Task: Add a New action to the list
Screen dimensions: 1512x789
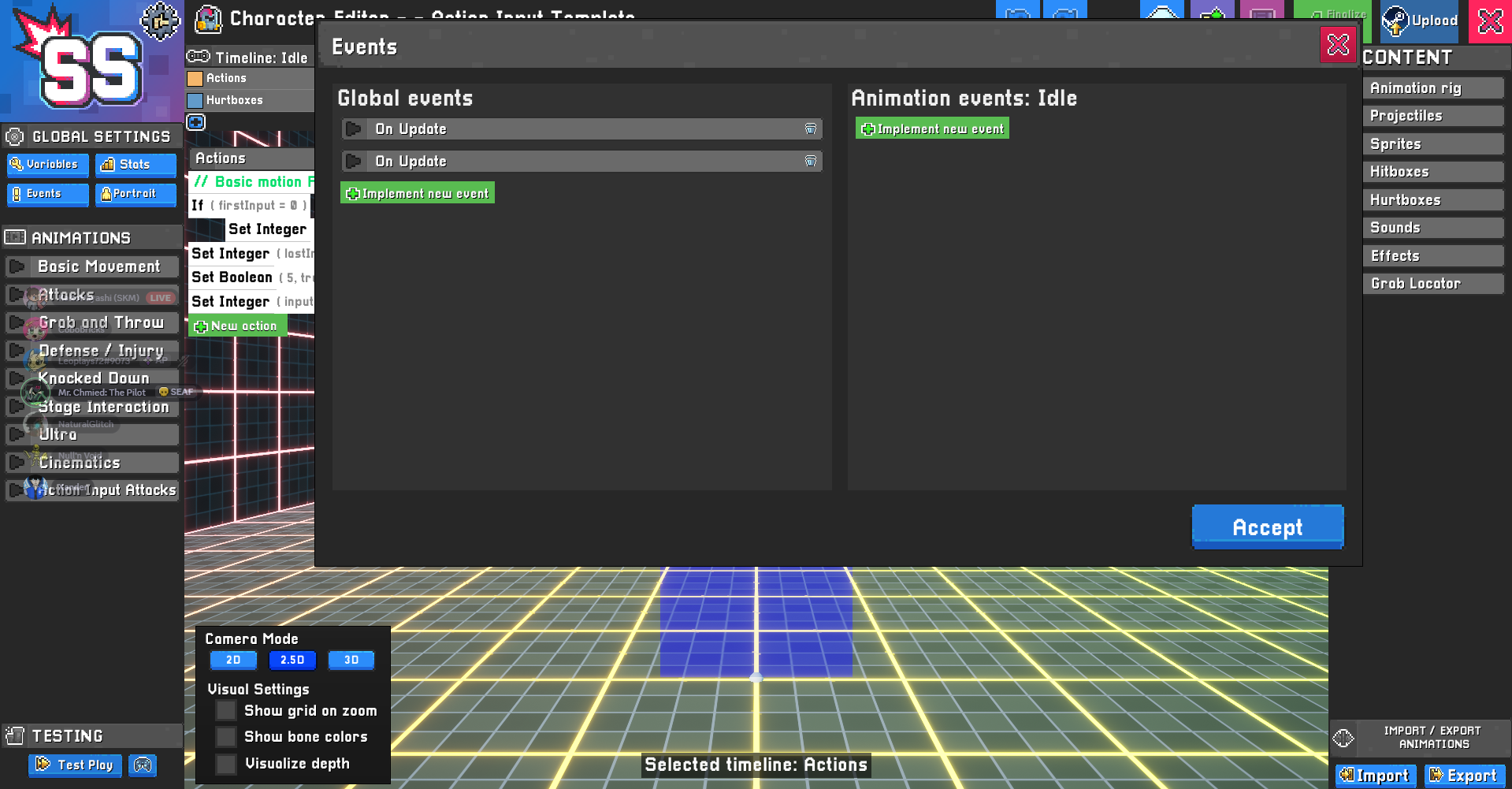Action: click(237, 326)
